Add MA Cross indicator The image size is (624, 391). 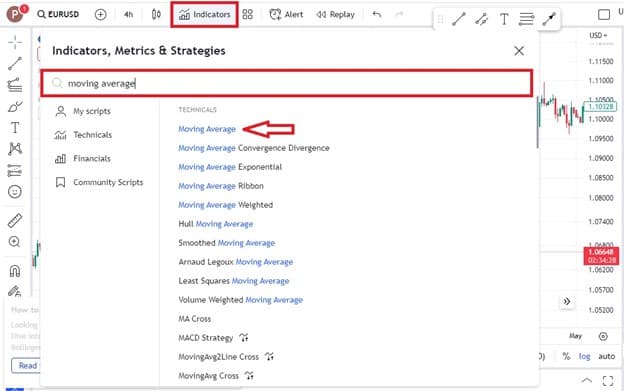click(x=195, y=319)
